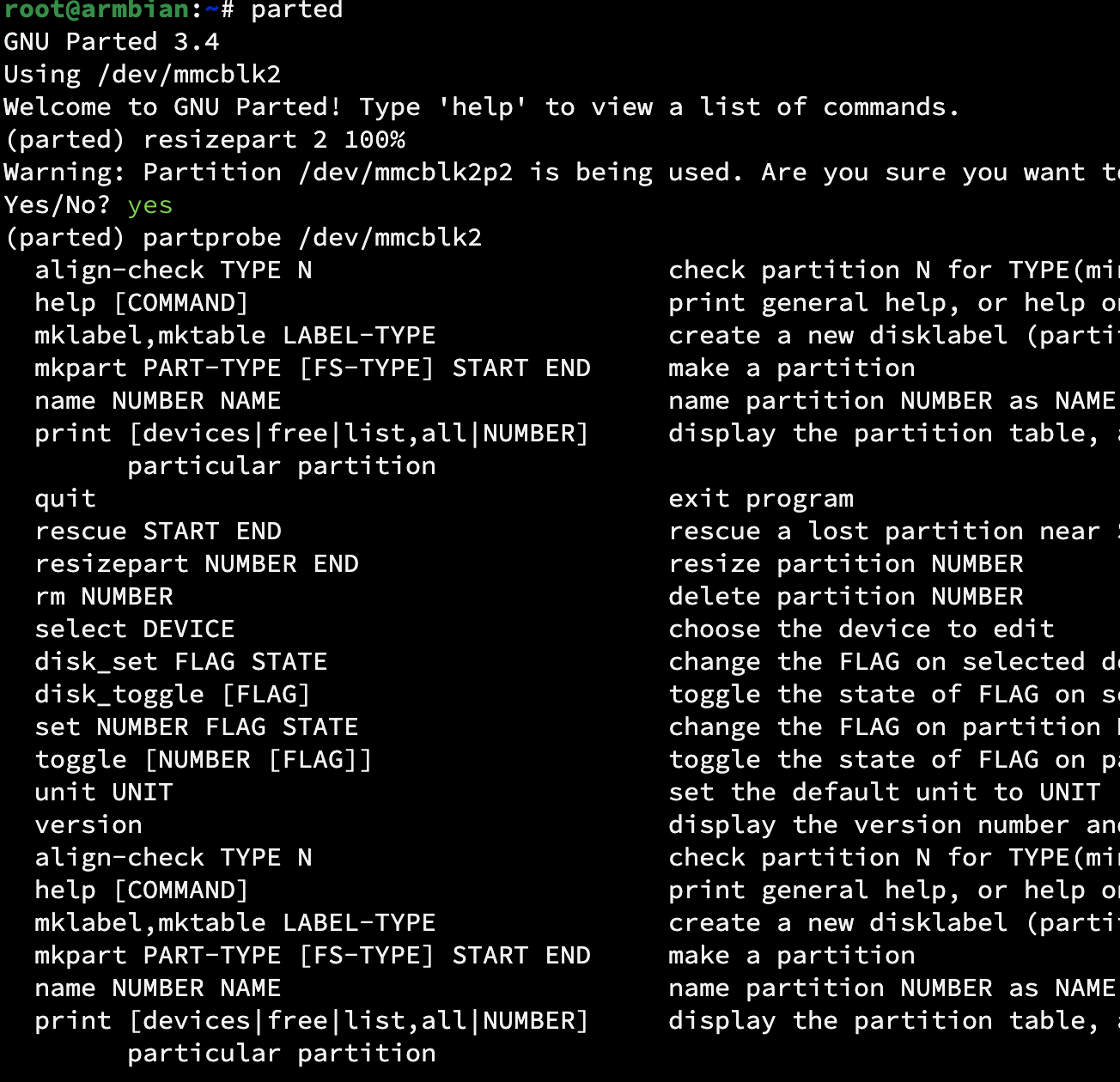Image resolution: width=1120 pixels, height=1082 pixels.
Task: Click the 'exit program' description text
Action: click(761, 499)
